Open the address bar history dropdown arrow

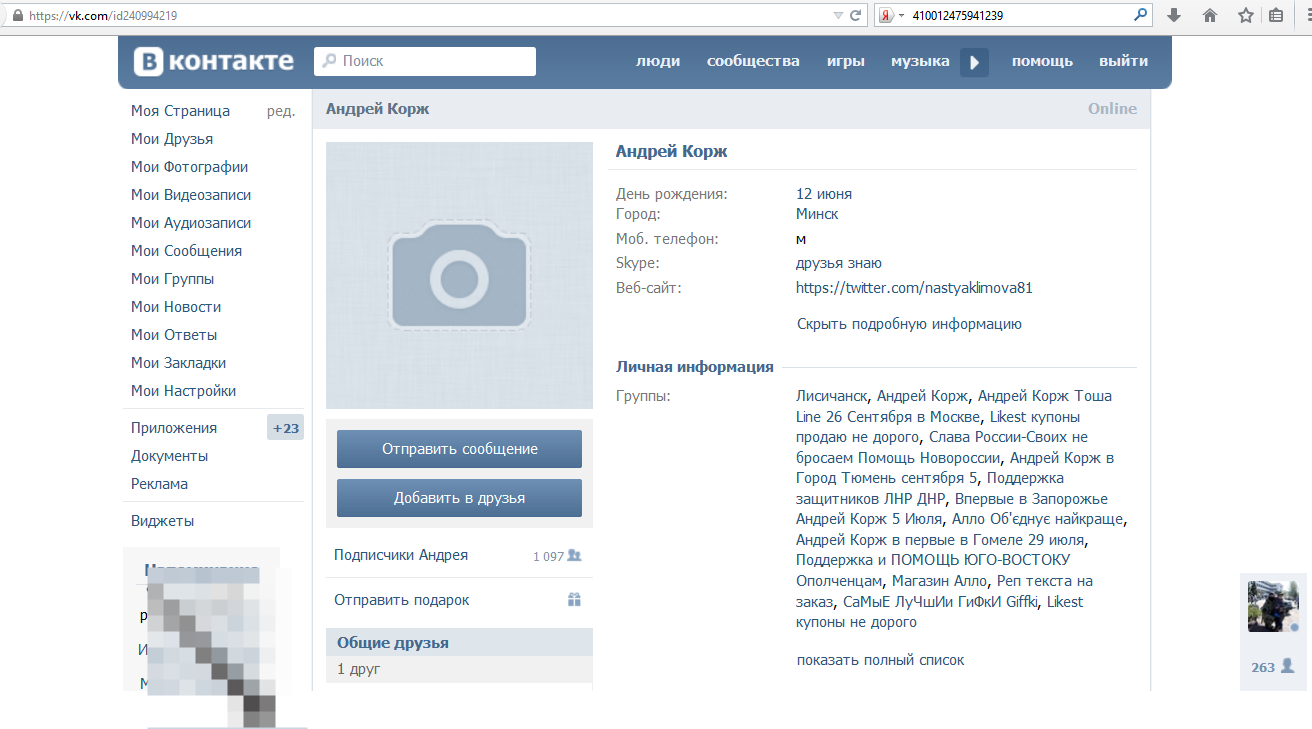point(838,16)
